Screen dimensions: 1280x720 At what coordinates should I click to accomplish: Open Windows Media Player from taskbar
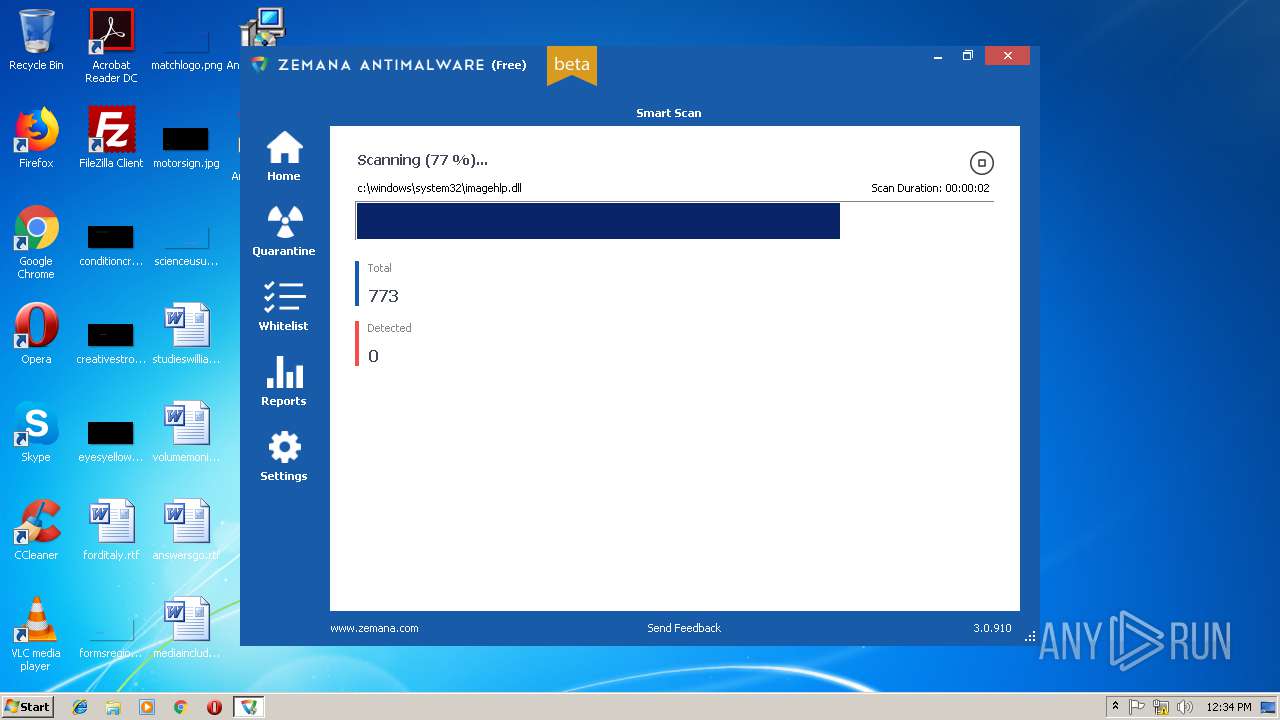pyautogui.click(x=147, y=707)
